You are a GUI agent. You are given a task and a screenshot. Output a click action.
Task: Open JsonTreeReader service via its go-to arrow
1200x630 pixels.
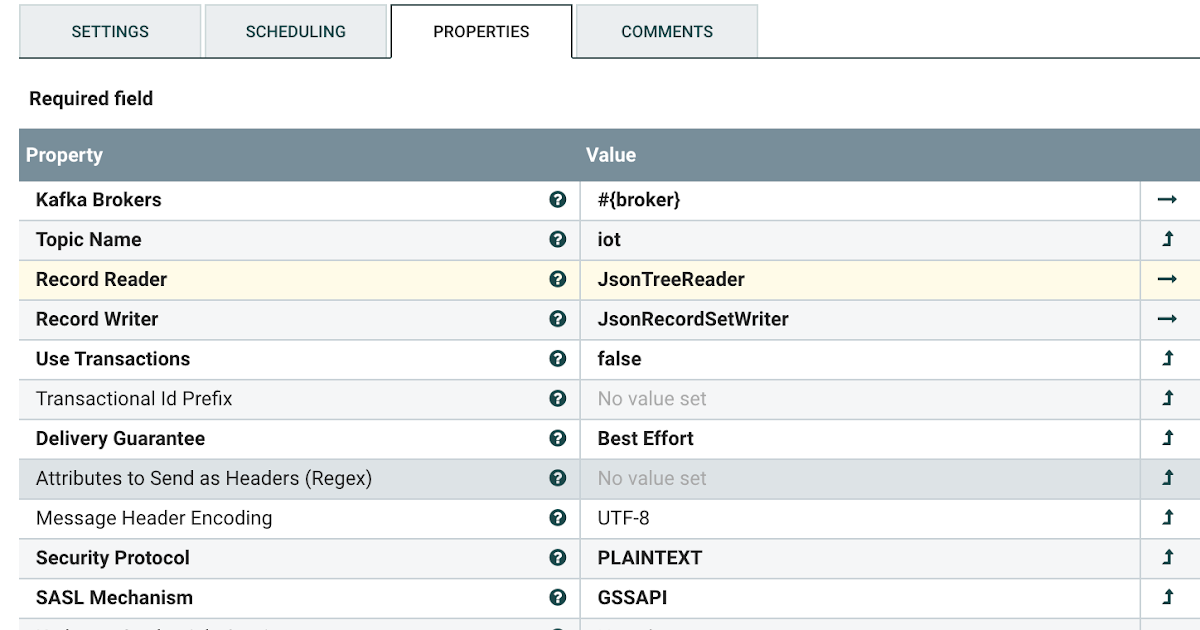point(1170,279)
